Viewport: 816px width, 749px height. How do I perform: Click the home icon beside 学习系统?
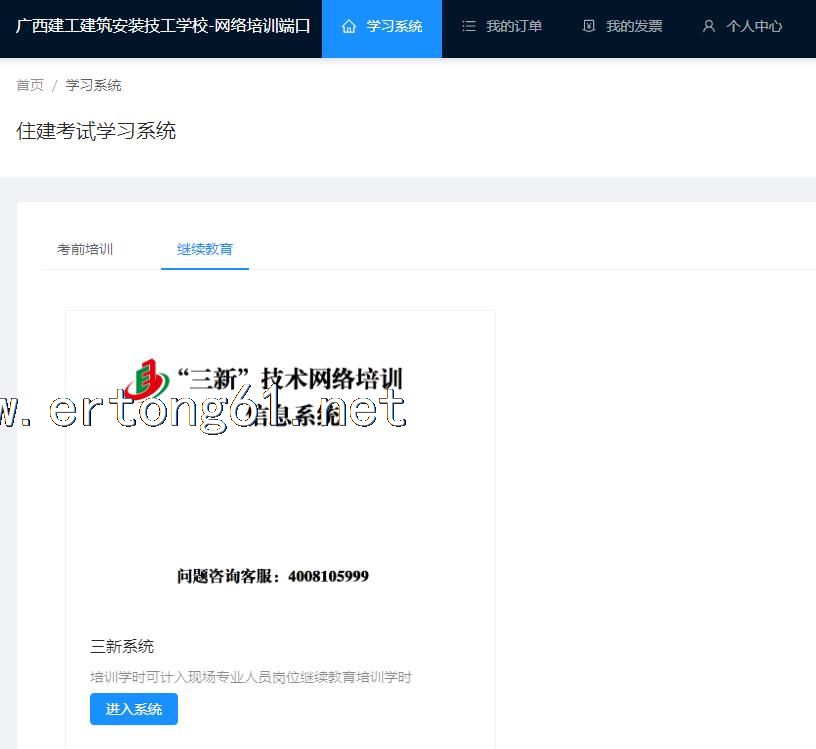(349, 27)
